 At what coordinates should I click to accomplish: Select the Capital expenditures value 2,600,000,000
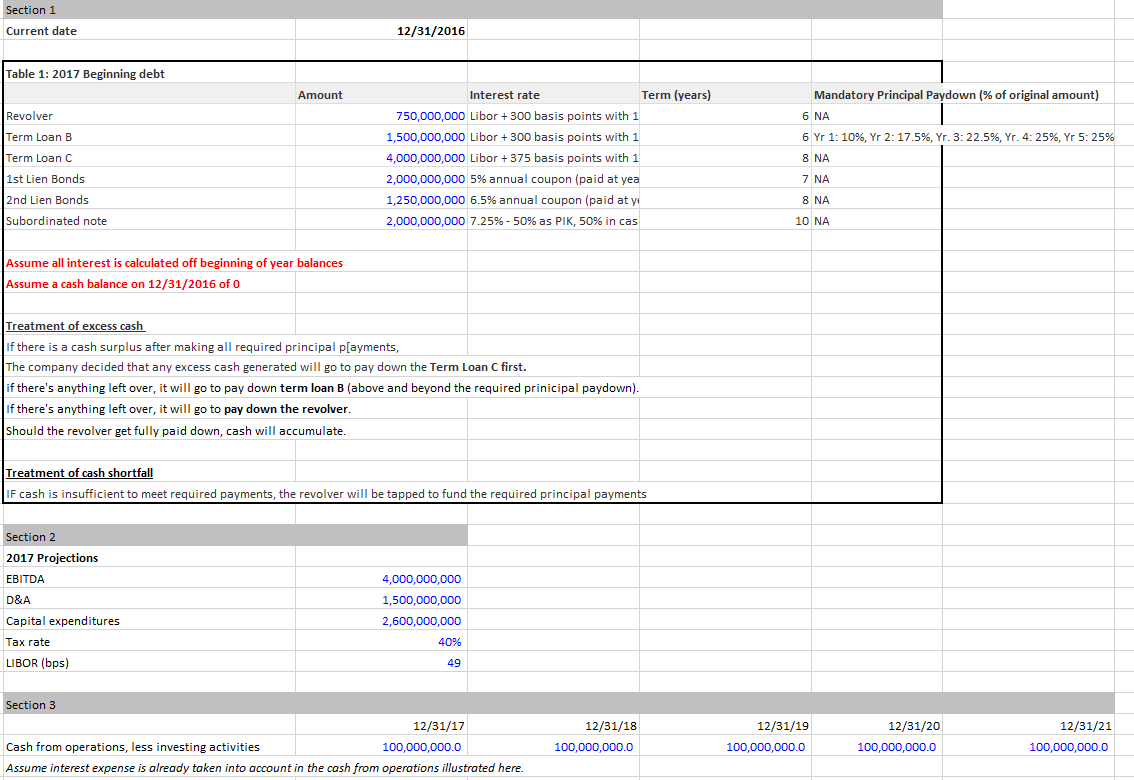(422, 620)
